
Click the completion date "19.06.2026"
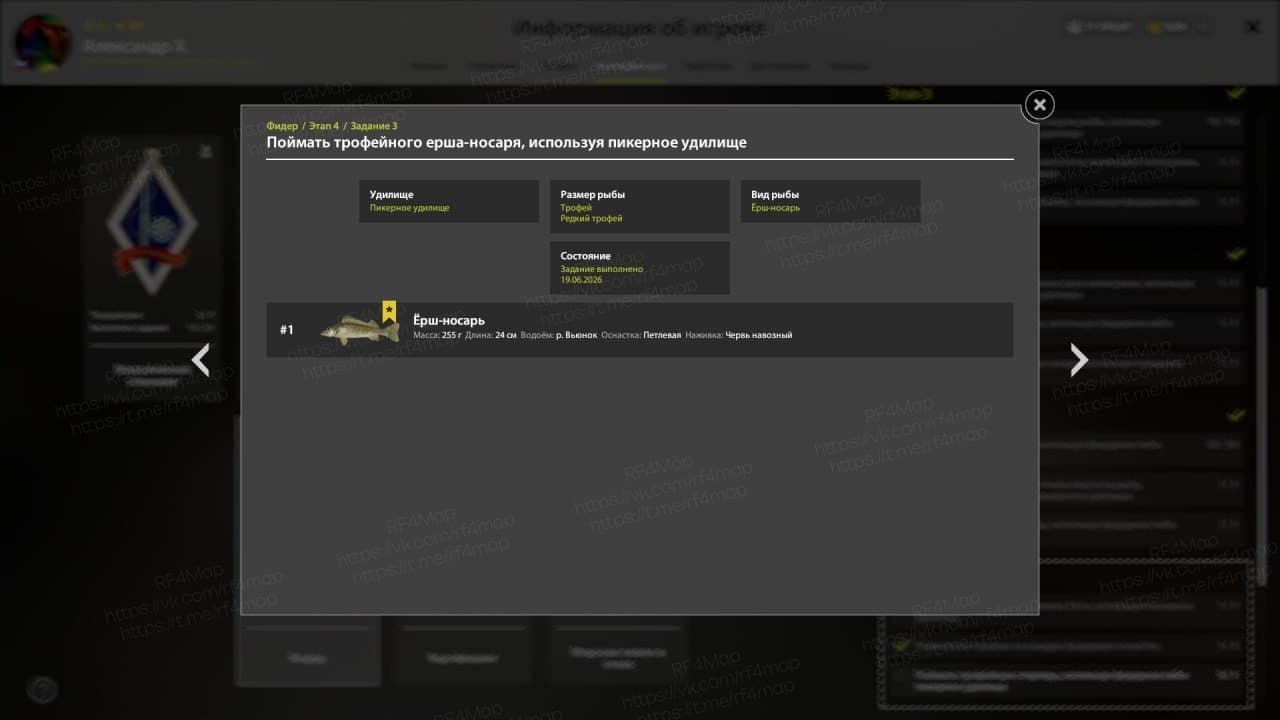pyautogui.click(x=581, y=280)
